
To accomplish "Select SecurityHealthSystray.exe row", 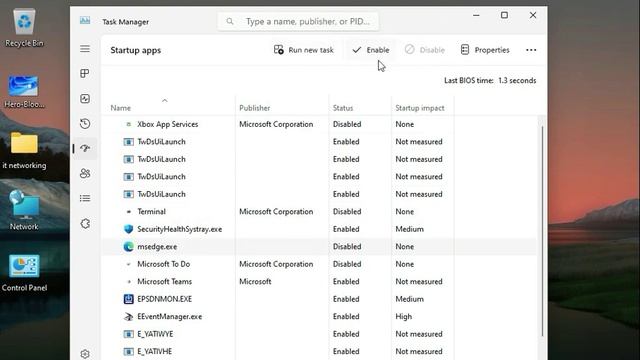I will pos(319,229).
